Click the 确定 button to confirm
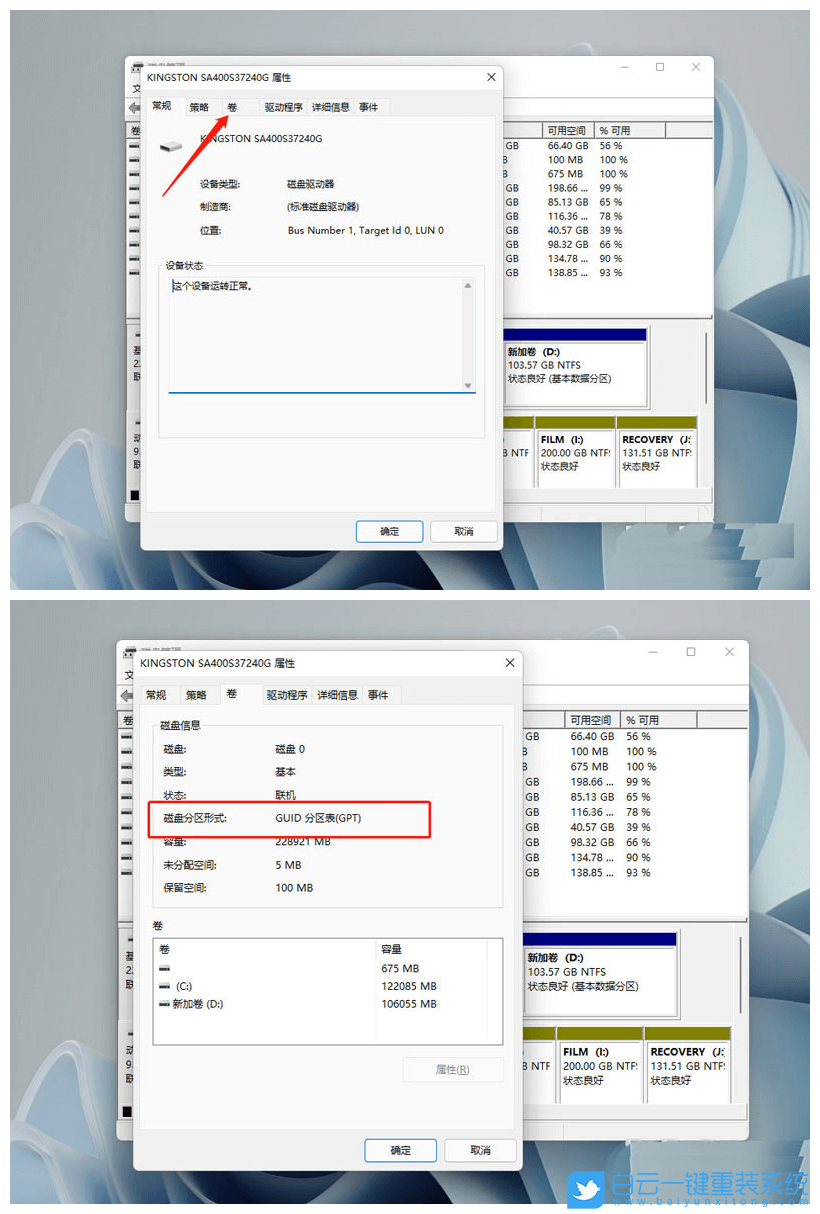This screenshot has width=820, height=1214. (x=389, y=531)
